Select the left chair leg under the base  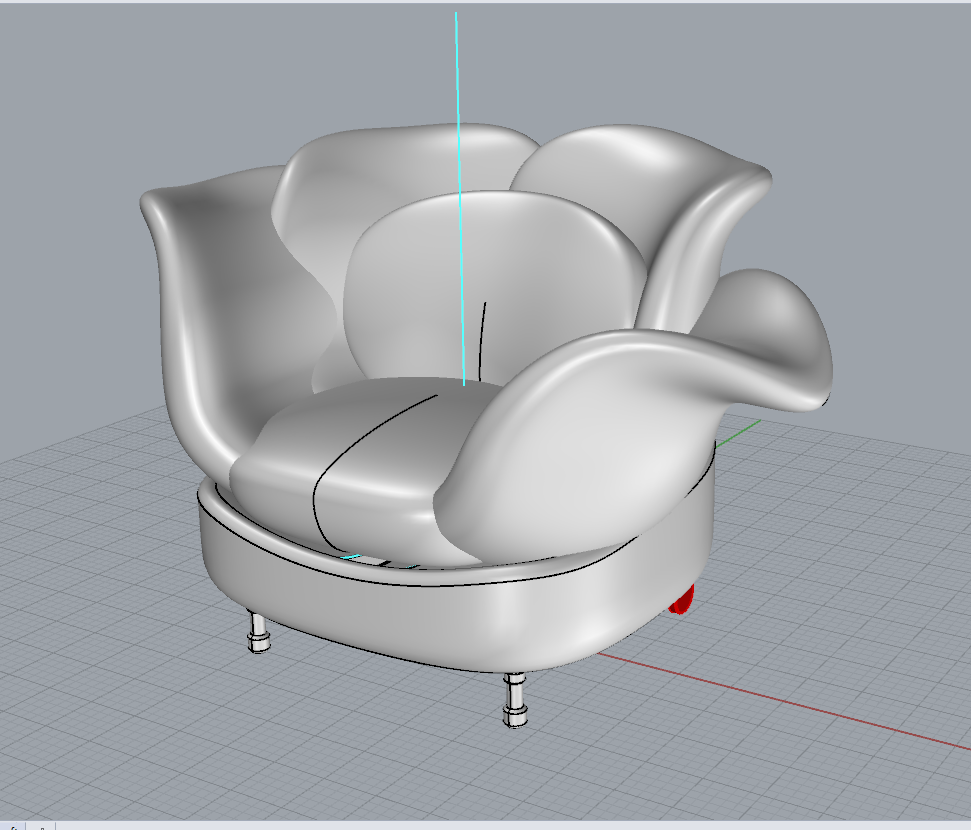258,632
